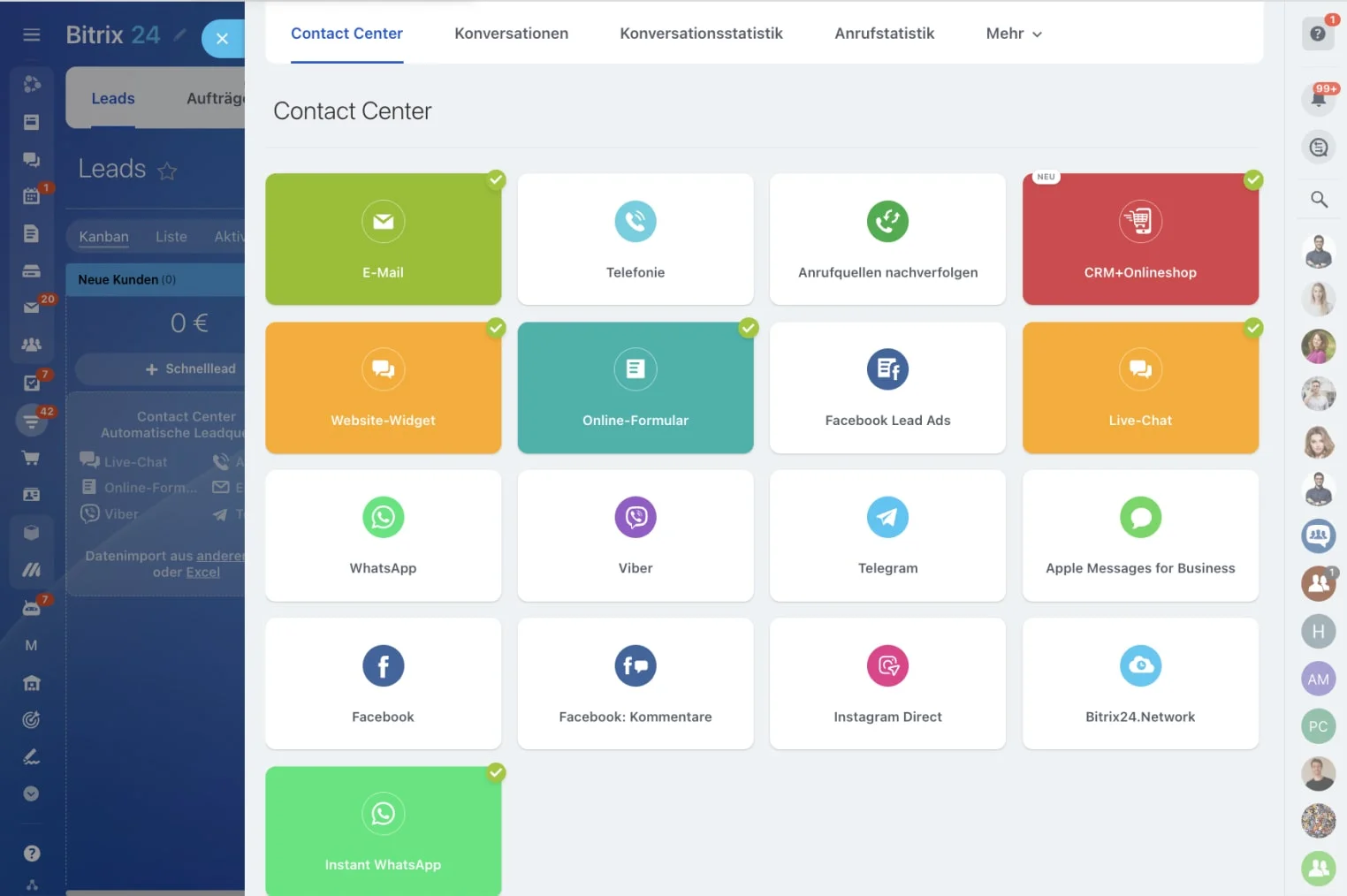Click the woman's avatar in right sidebar
Viewport: 1347px width, 896px height.
click(1318, 299)
